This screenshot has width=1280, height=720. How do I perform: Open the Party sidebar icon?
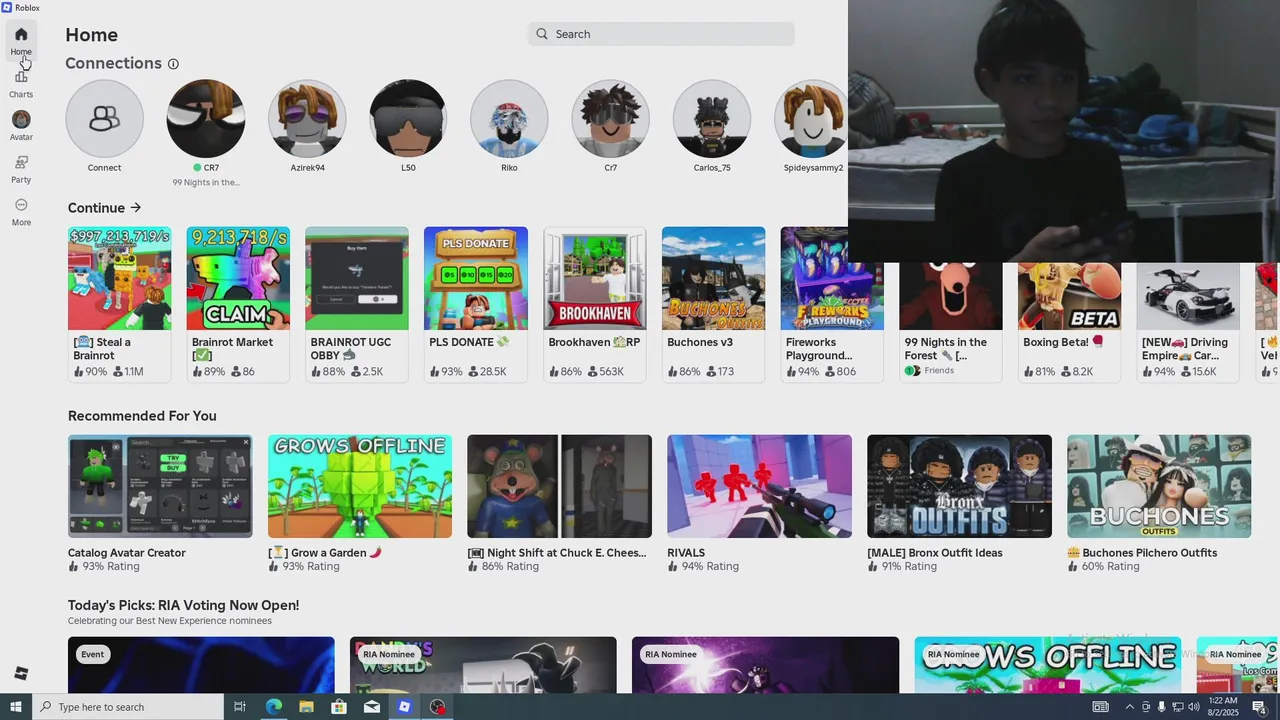coord(21,169)
